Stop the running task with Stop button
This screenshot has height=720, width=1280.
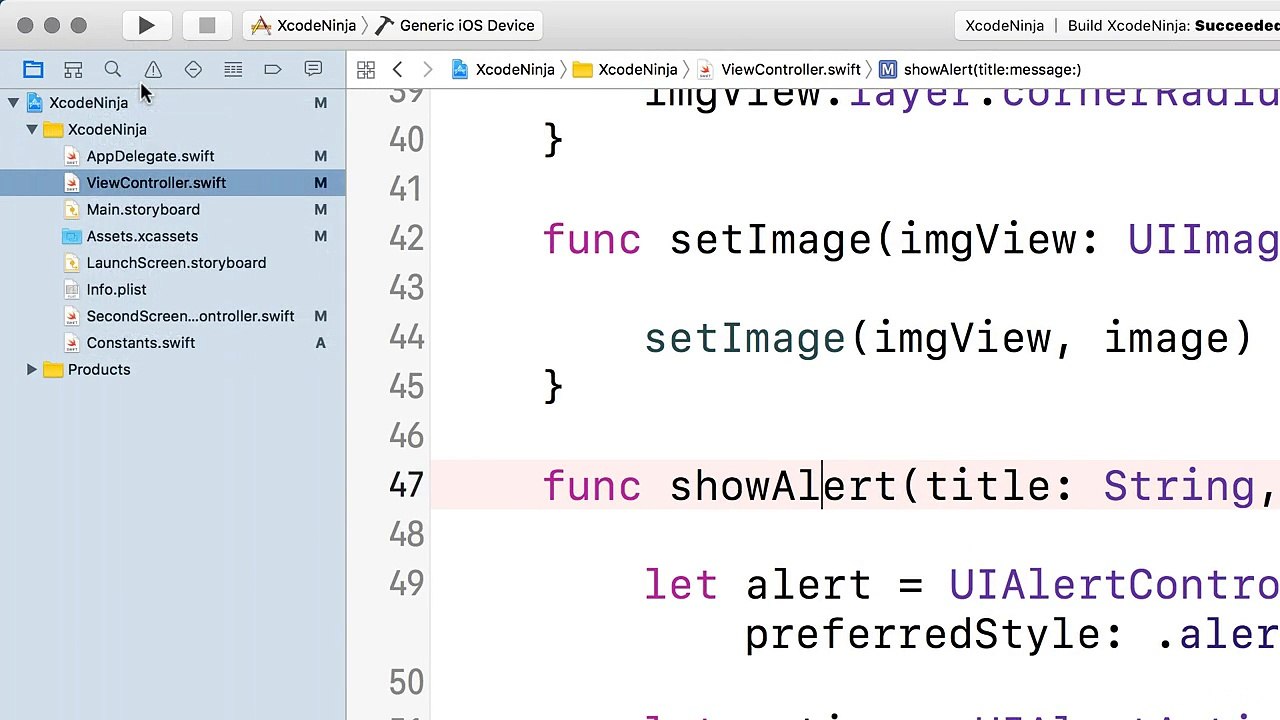(x=207, y=25)
